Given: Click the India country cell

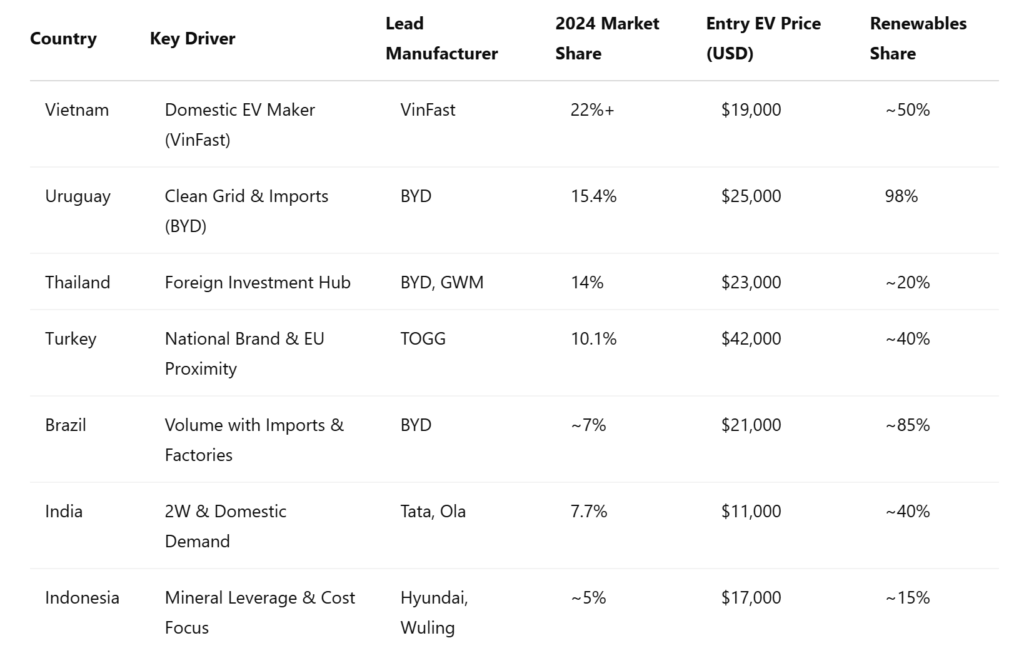Looking at the screenshot, I should point(64,511).
